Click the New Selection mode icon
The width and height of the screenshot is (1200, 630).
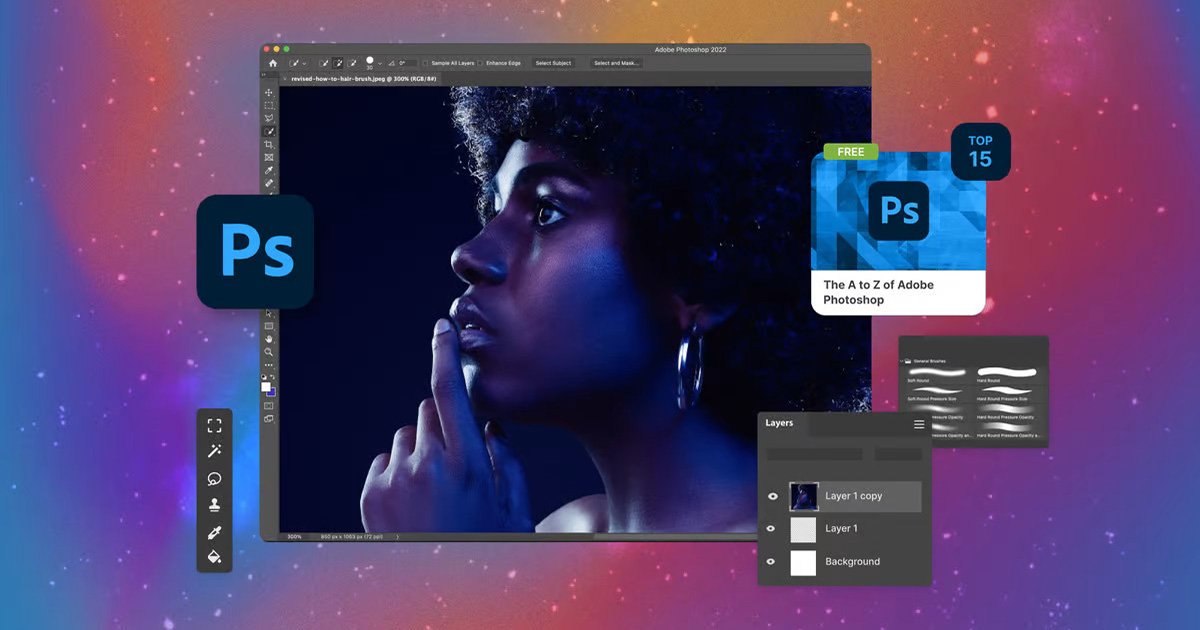pyautogui.click(x=323, y=63)
